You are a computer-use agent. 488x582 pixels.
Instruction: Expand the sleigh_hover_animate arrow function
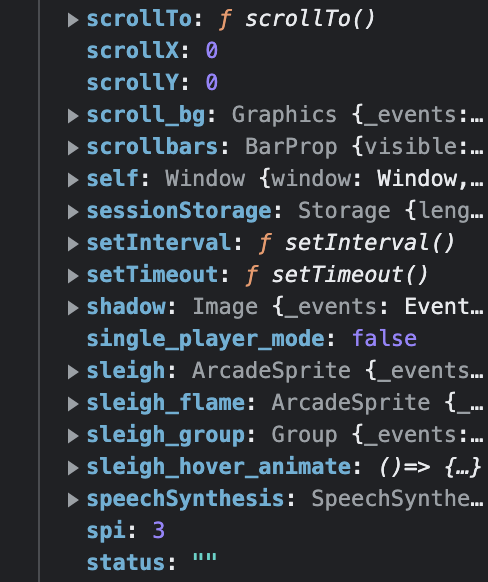point(73,468)
